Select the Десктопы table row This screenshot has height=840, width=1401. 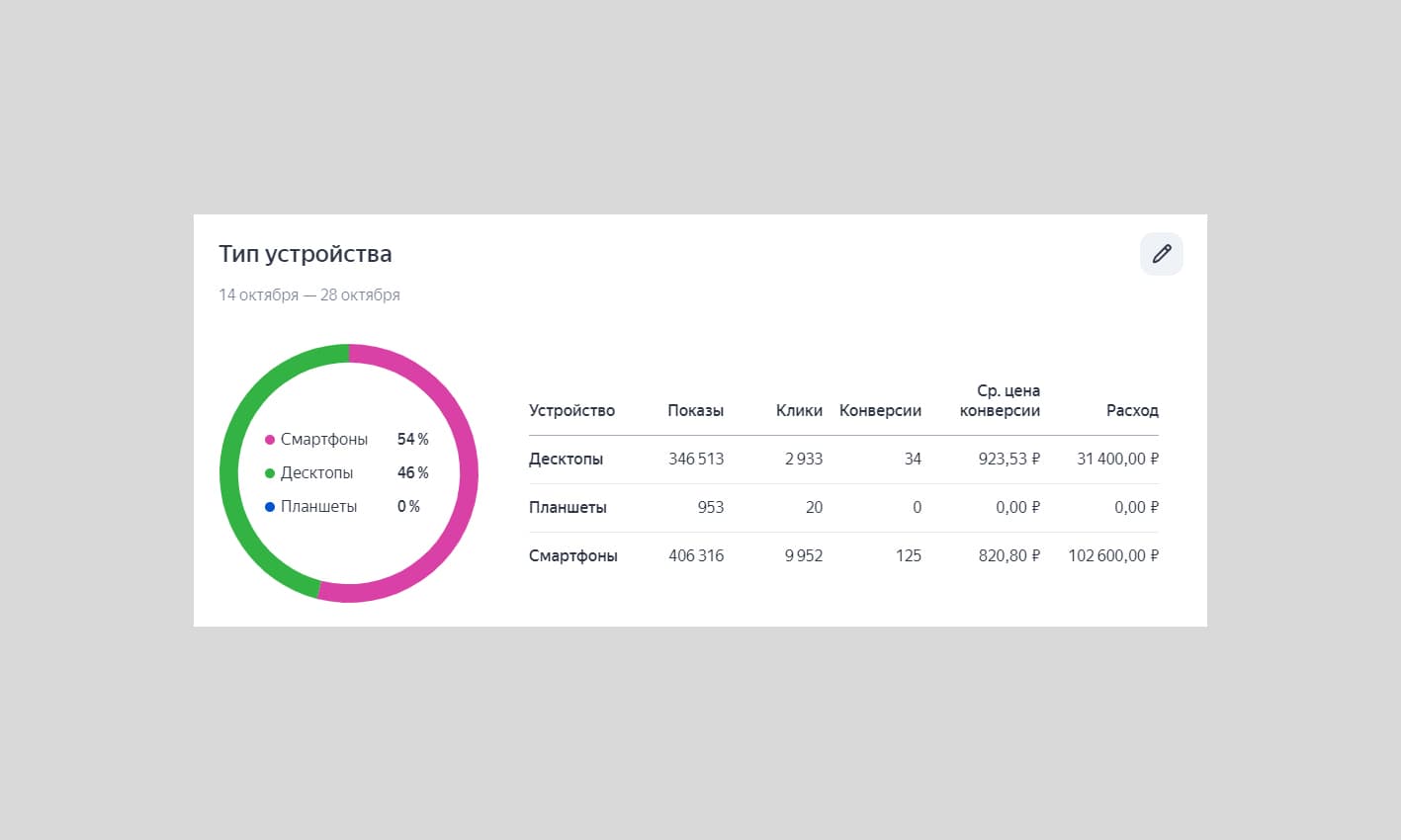(x=843, y=460)
